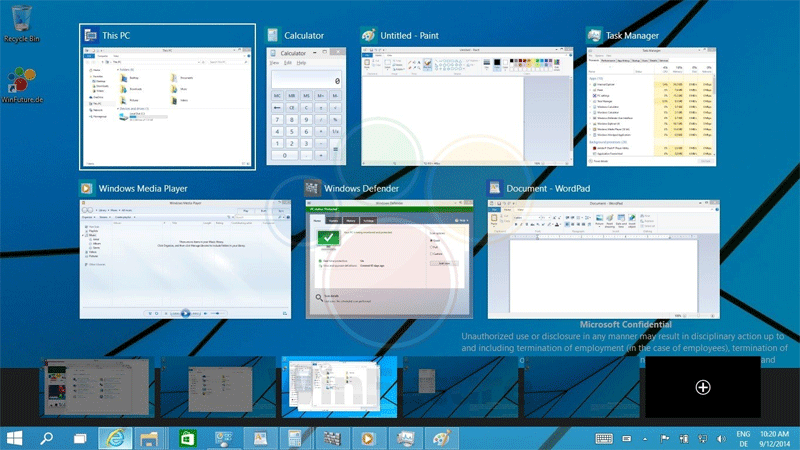This screenshot has width=800, height=450.
Task: Open File Explorer from the taskbar
Action: tap(150, 438)
